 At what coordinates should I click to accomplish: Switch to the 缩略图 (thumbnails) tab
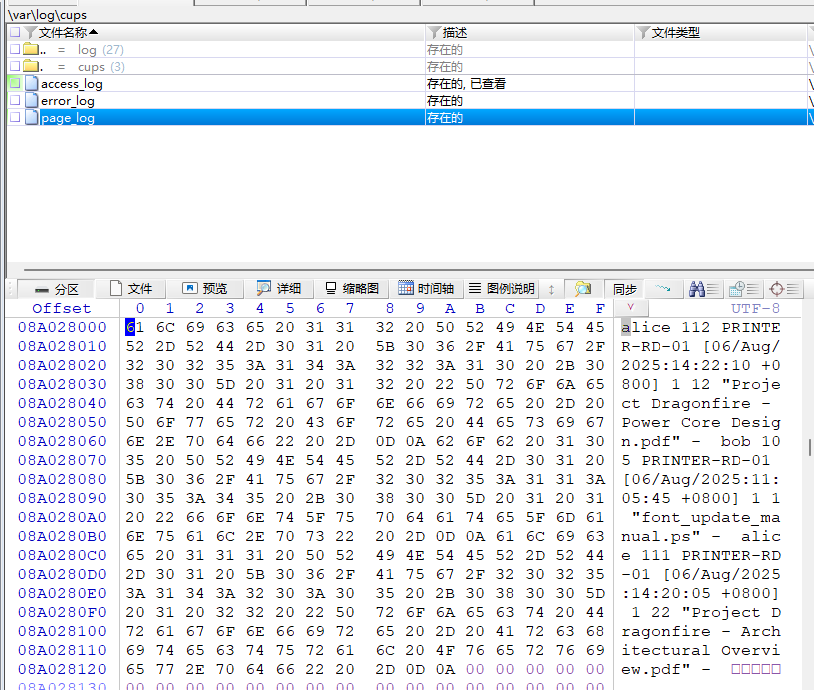tap(351, 289)
